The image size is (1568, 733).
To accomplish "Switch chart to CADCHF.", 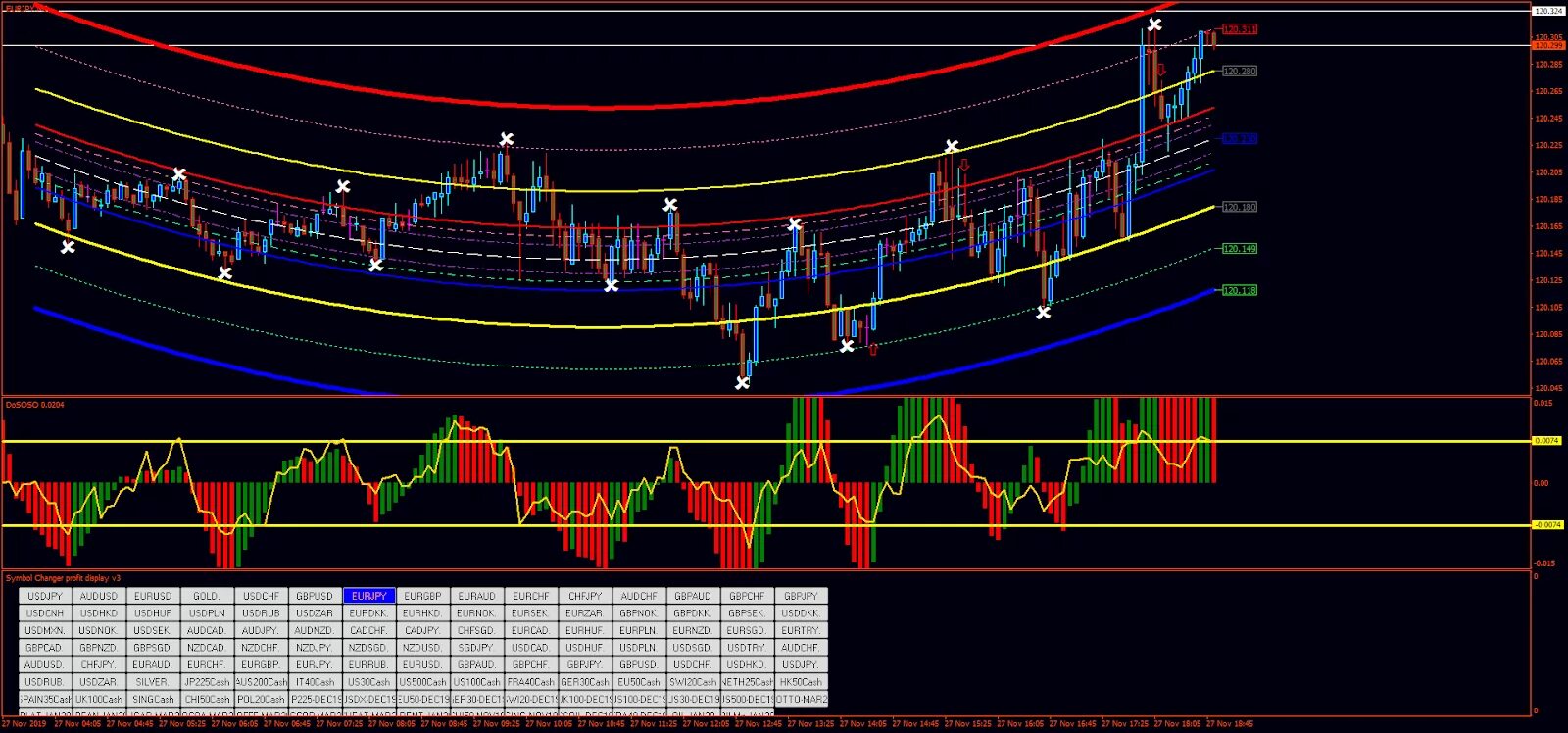I will coord(368,630).
